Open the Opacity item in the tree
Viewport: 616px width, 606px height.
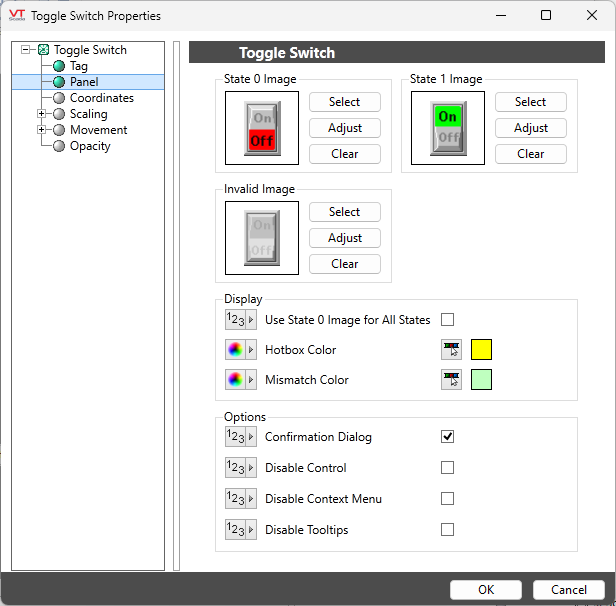[x=90, y=146]
